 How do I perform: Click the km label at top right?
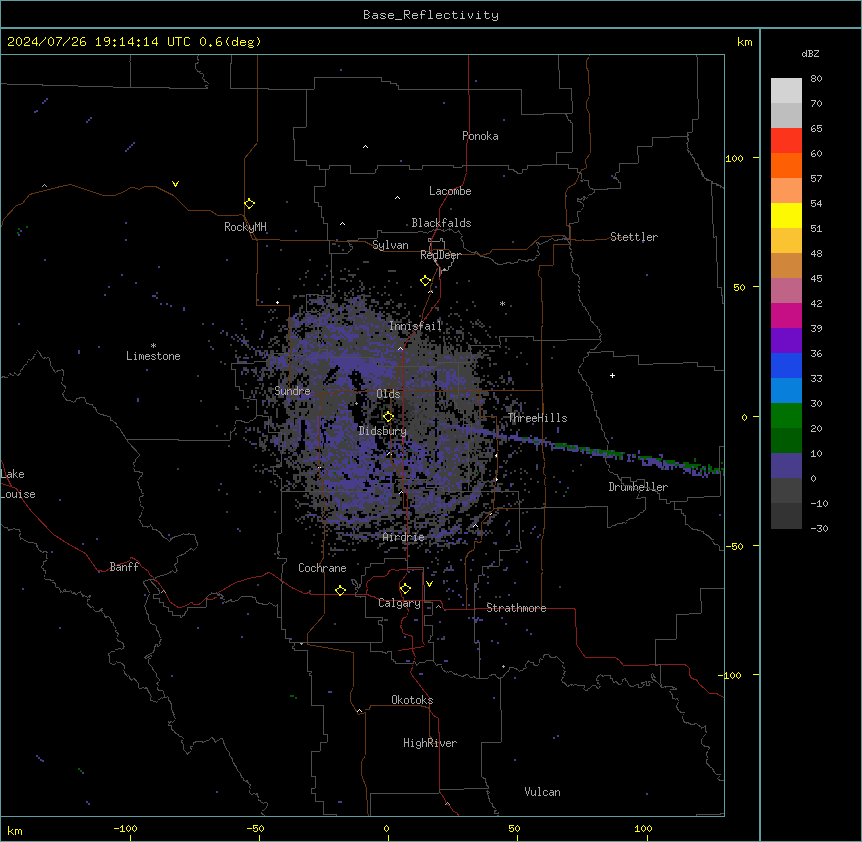(x=745, y=42)
